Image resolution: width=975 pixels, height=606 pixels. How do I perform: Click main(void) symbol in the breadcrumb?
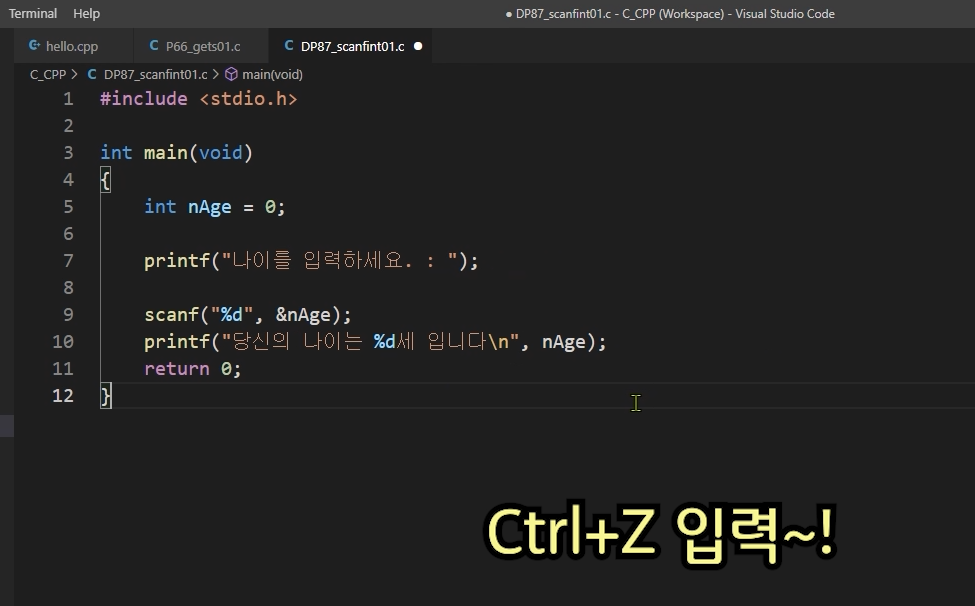[x=272, y=75]
